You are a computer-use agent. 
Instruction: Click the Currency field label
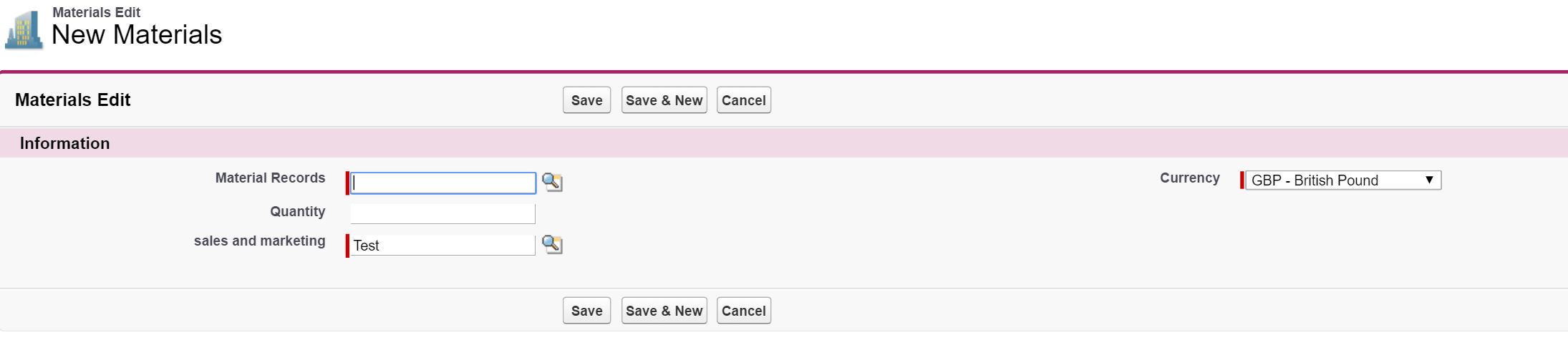pos(1189,178)
